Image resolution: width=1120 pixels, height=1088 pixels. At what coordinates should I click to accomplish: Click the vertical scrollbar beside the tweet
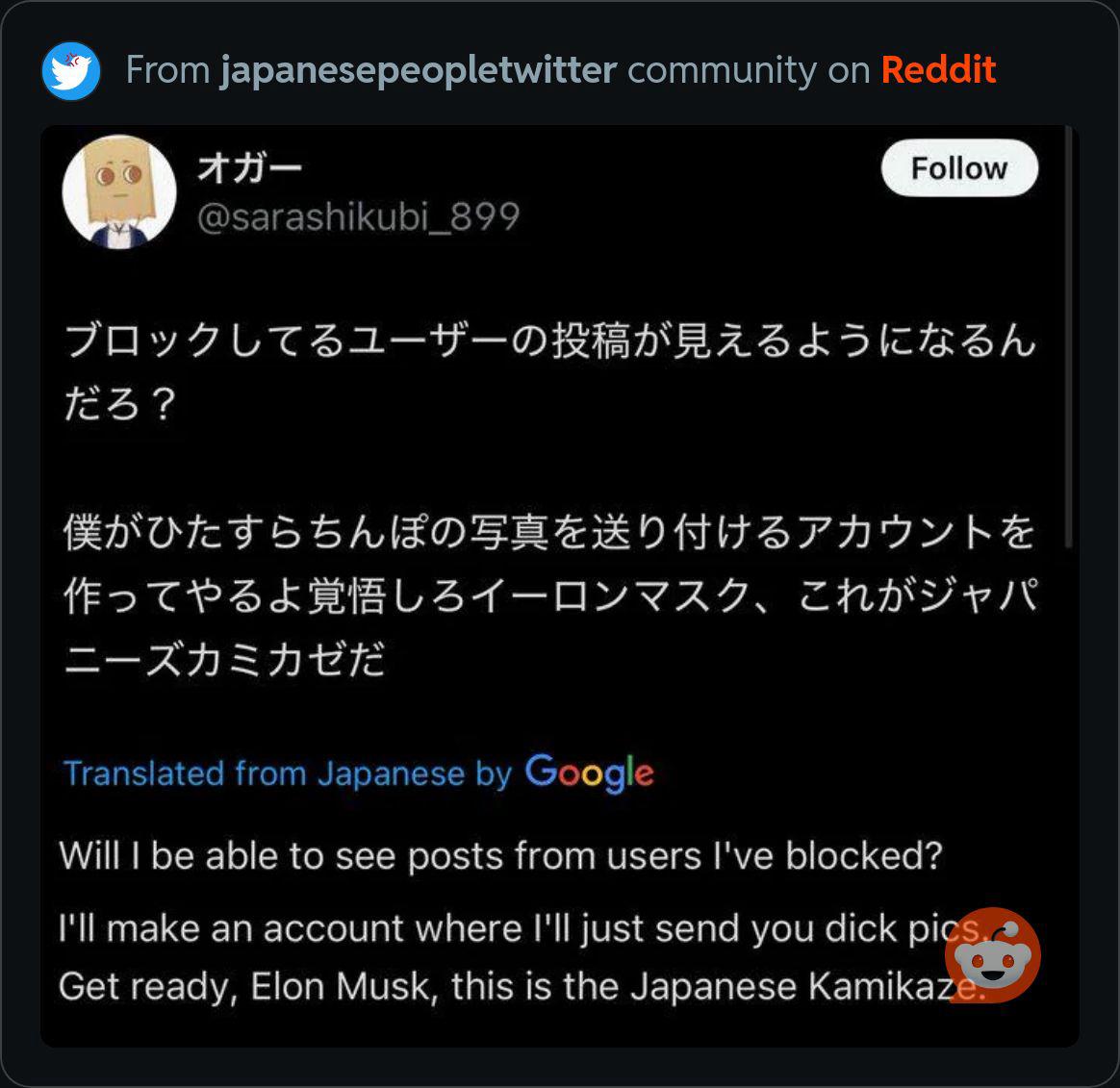tap(1068, 337)
